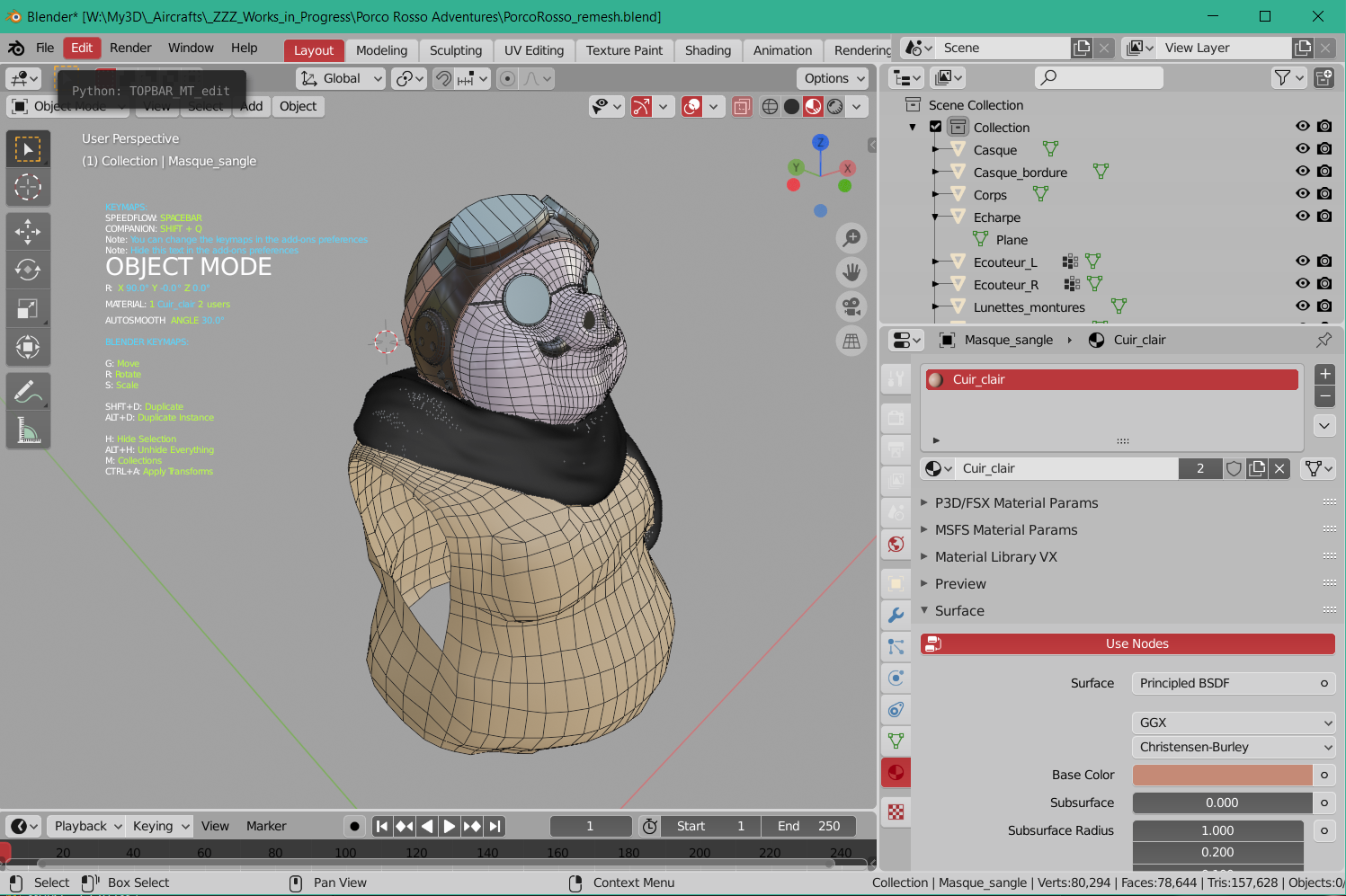Toggle viewport visibility of Echarpe
Screen dimensions: 1346x896
coord(1302,216)
